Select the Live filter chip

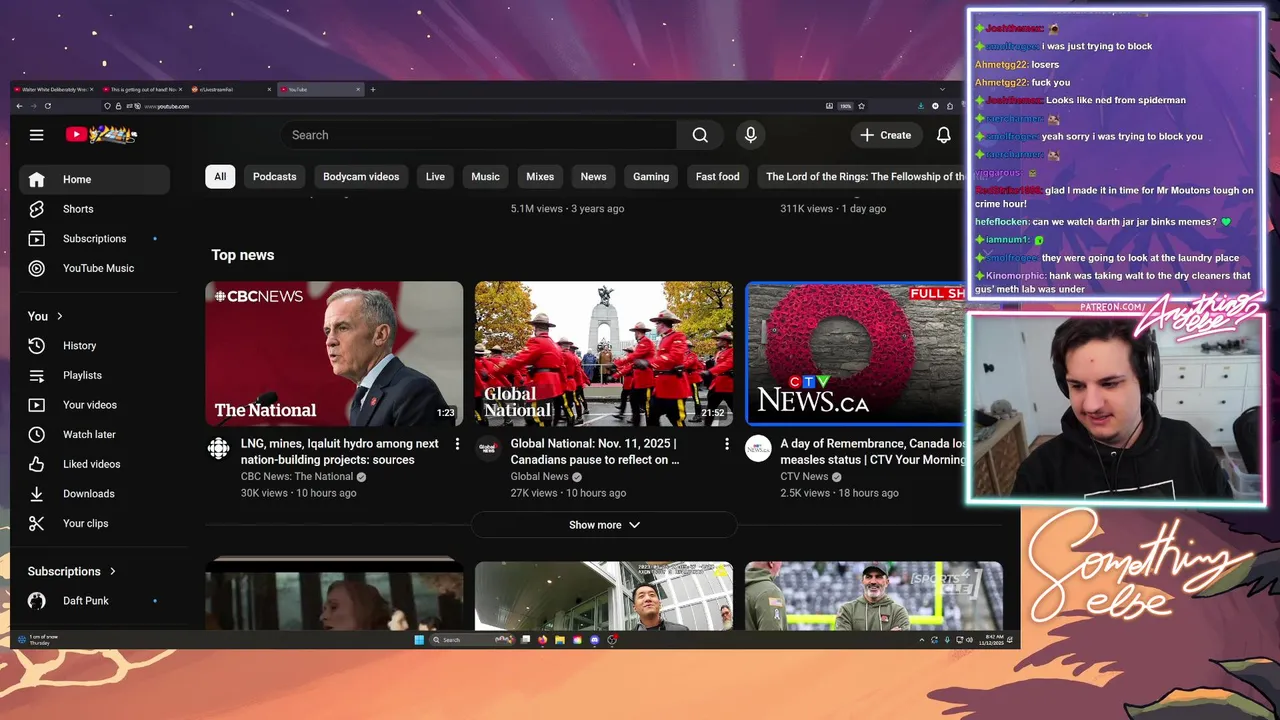[x=435, y=177]
